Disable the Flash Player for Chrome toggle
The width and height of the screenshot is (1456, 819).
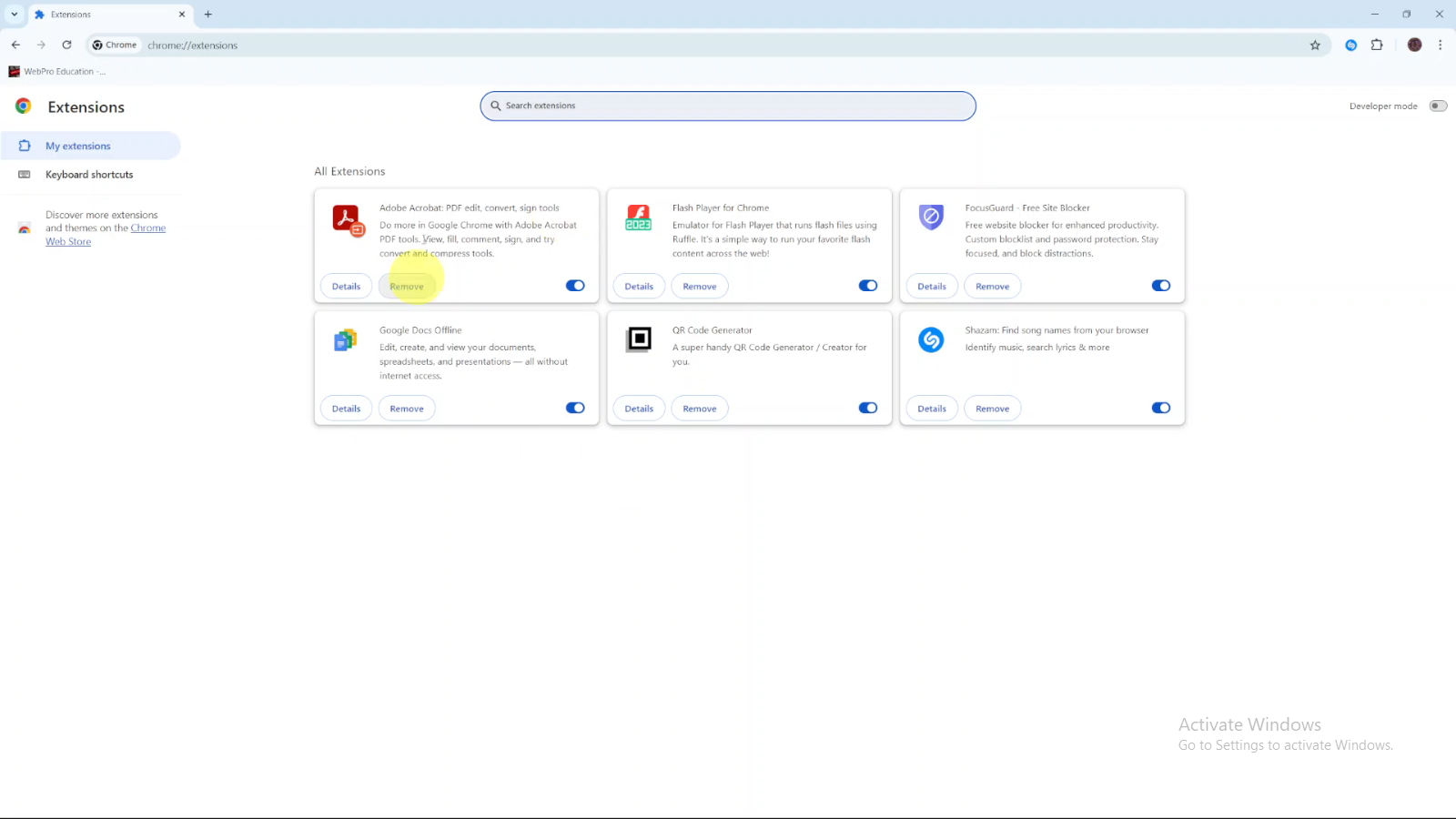click(x=868, y=286)
